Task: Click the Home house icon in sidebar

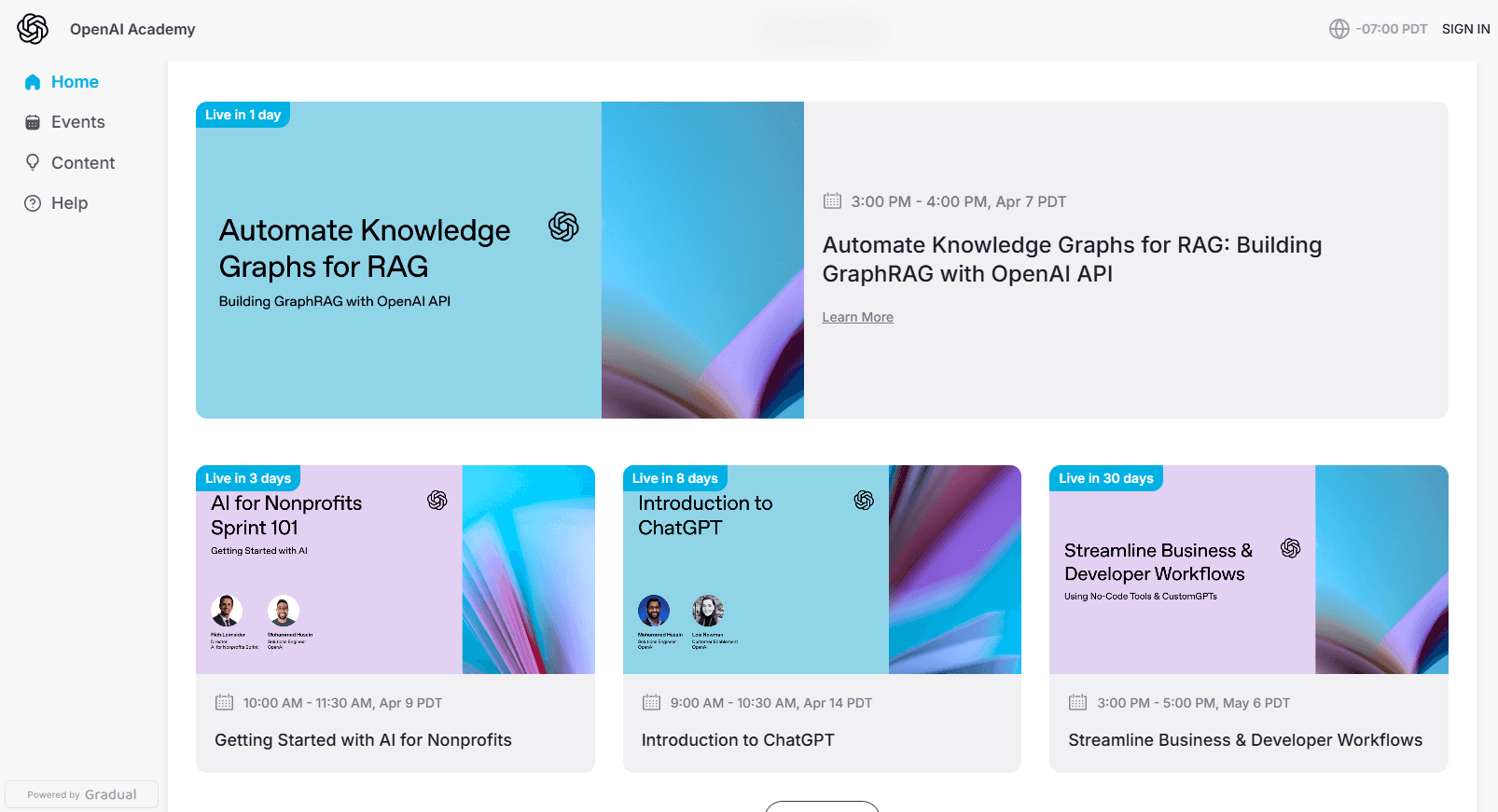Action: click(x=33, y=82)
